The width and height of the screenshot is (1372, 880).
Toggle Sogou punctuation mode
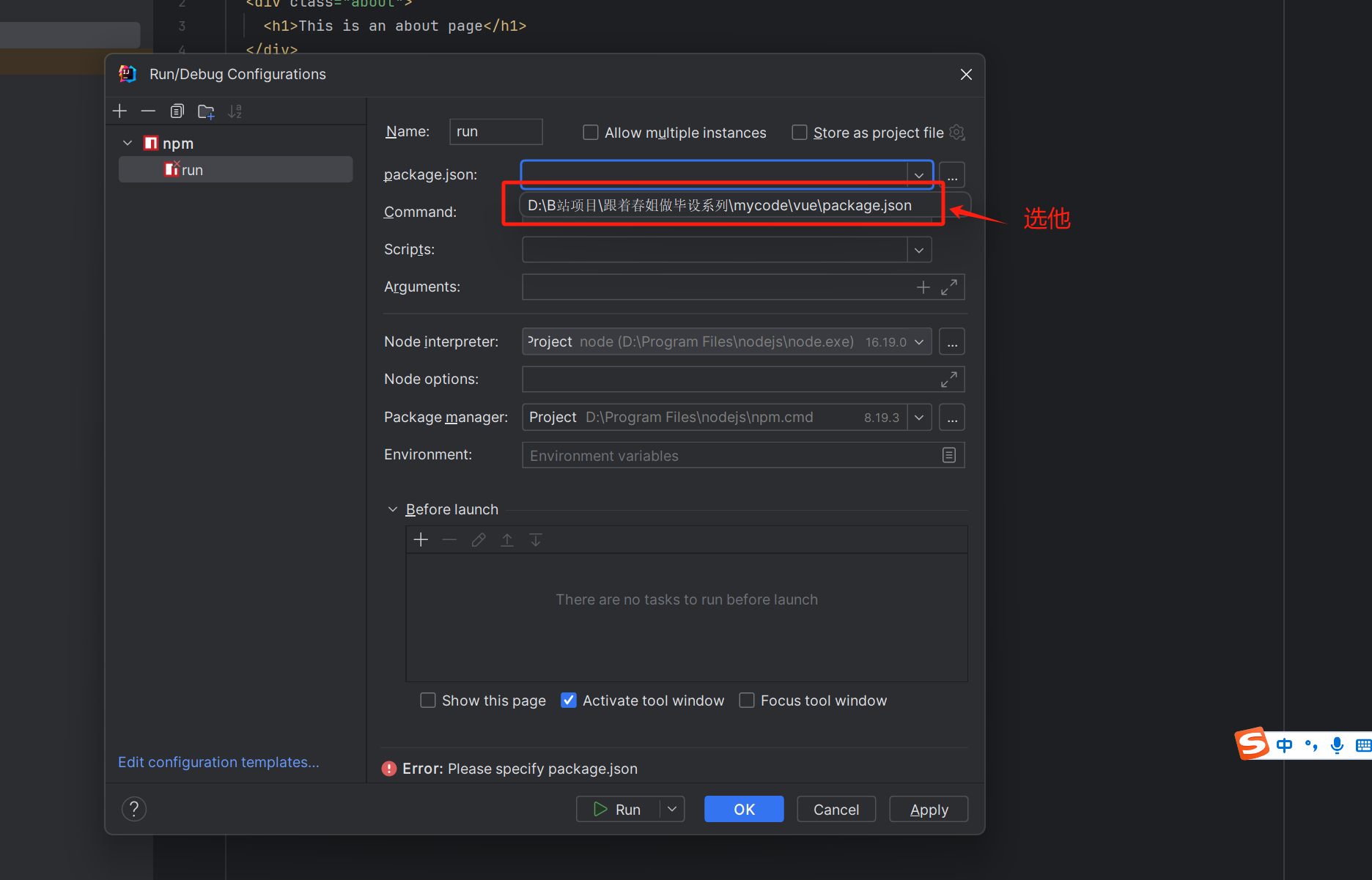[x=1311, y=746]
